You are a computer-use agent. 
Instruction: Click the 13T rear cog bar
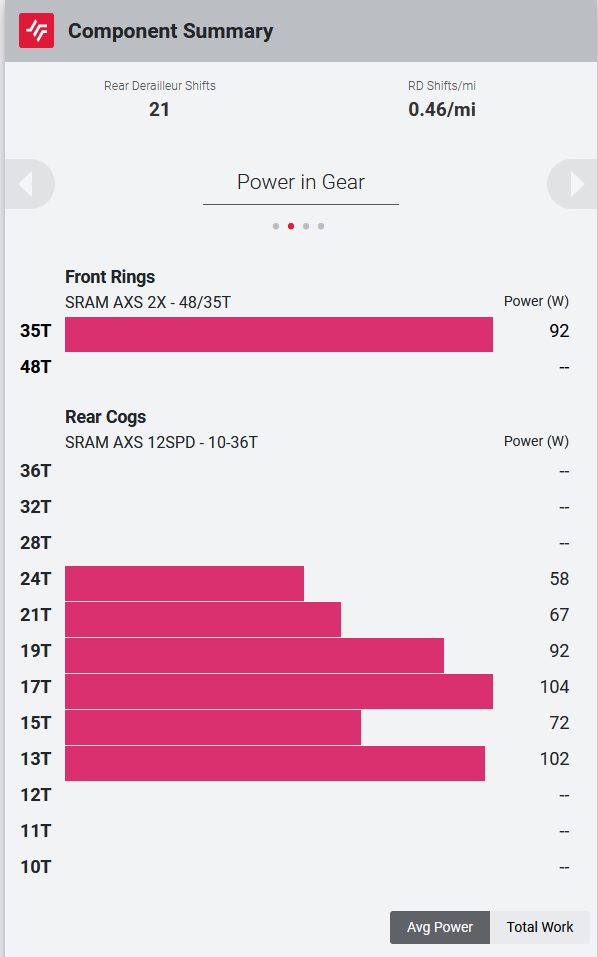point(275,764)
